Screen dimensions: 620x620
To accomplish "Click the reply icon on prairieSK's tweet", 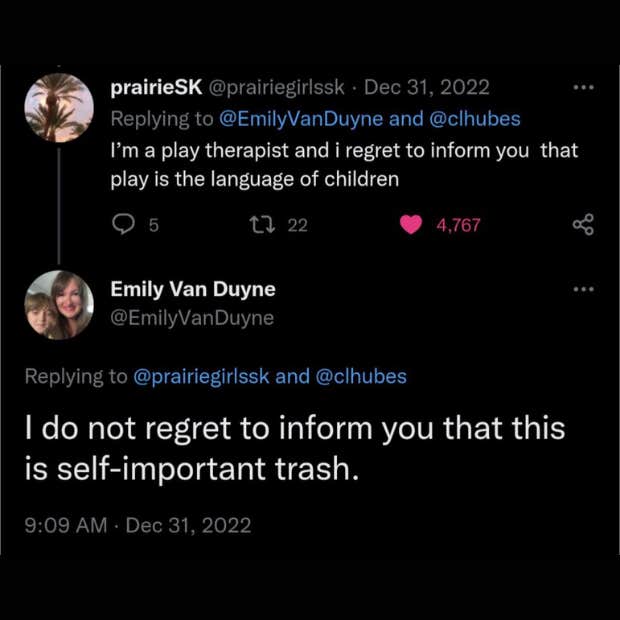I will pos(121,225).
